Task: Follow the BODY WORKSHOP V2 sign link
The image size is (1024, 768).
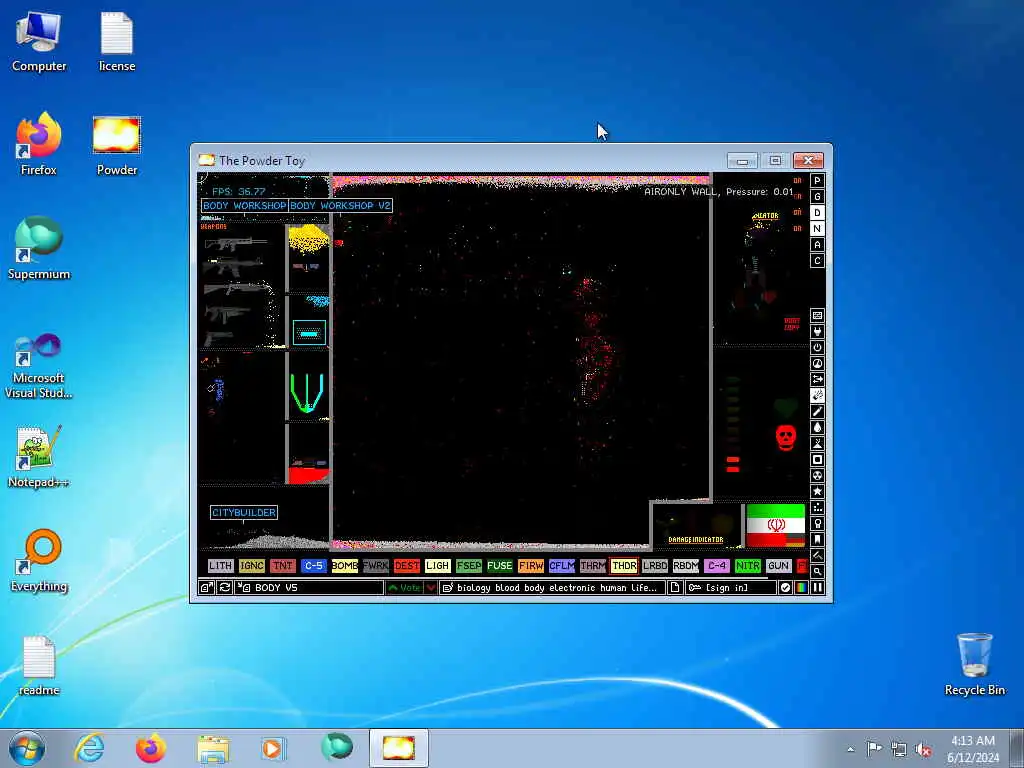Action: (340, 206)
